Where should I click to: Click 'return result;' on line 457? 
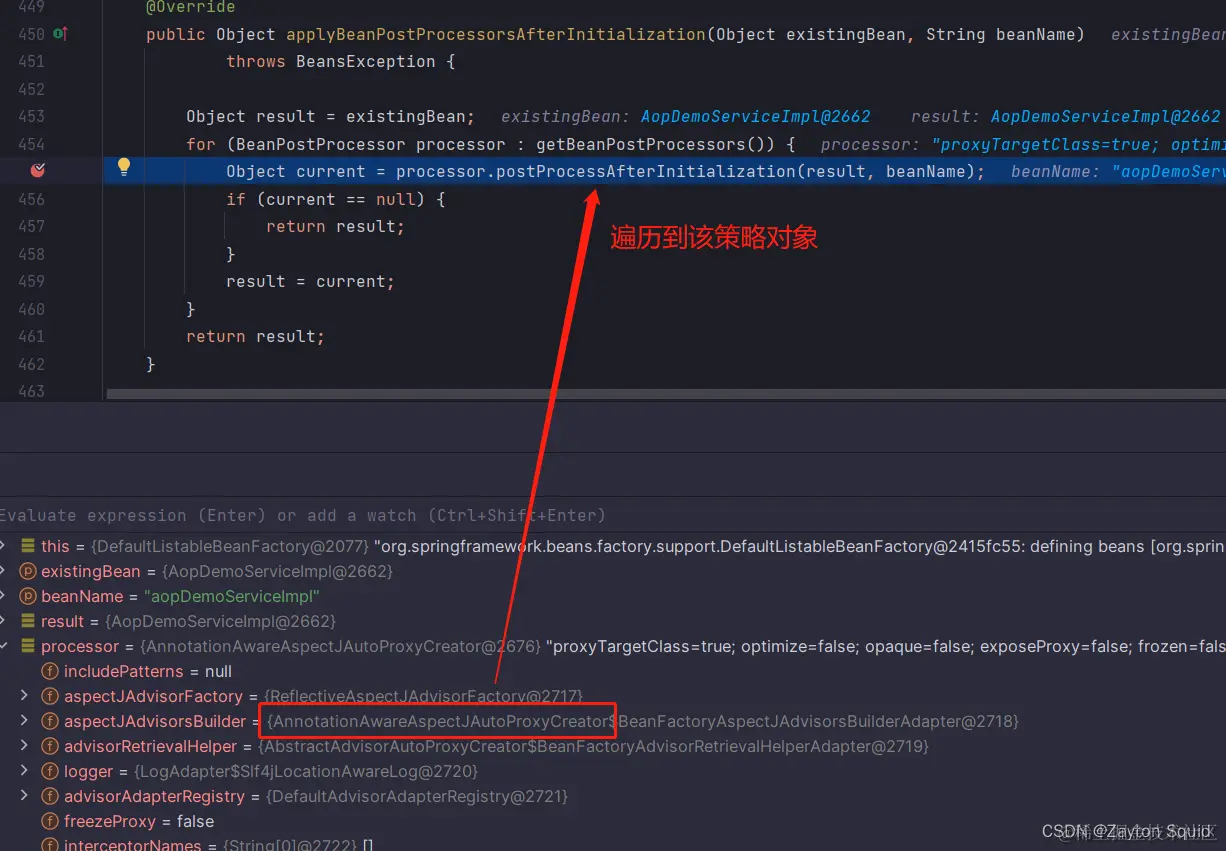point(336,226)
